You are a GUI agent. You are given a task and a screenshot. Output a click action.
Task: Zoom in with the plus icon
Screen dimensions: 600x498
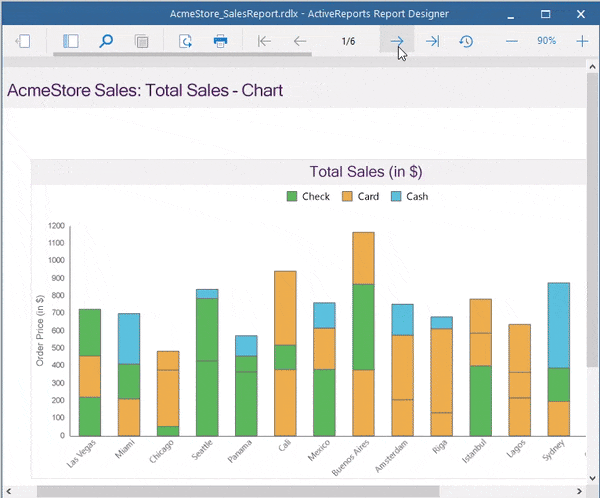582,41
